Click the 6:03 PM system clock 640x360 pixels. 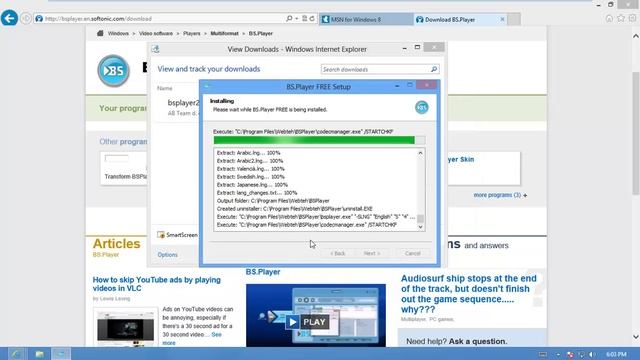click(616, 354)
